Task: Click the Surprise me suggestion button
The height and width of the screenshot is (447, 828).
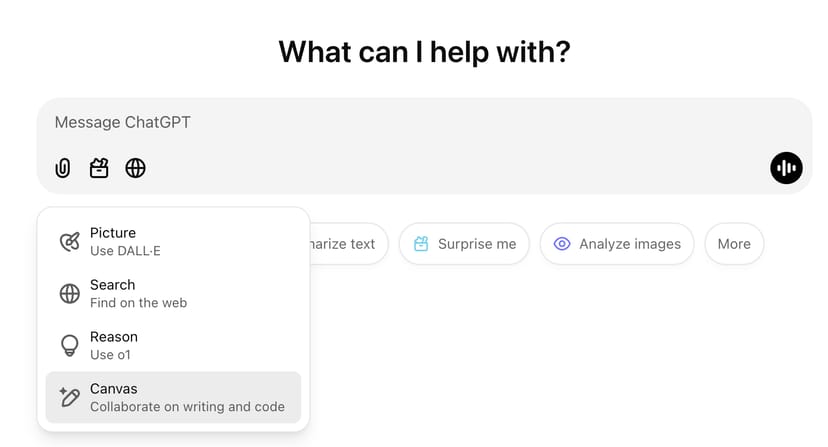Action: click(464, 244)
